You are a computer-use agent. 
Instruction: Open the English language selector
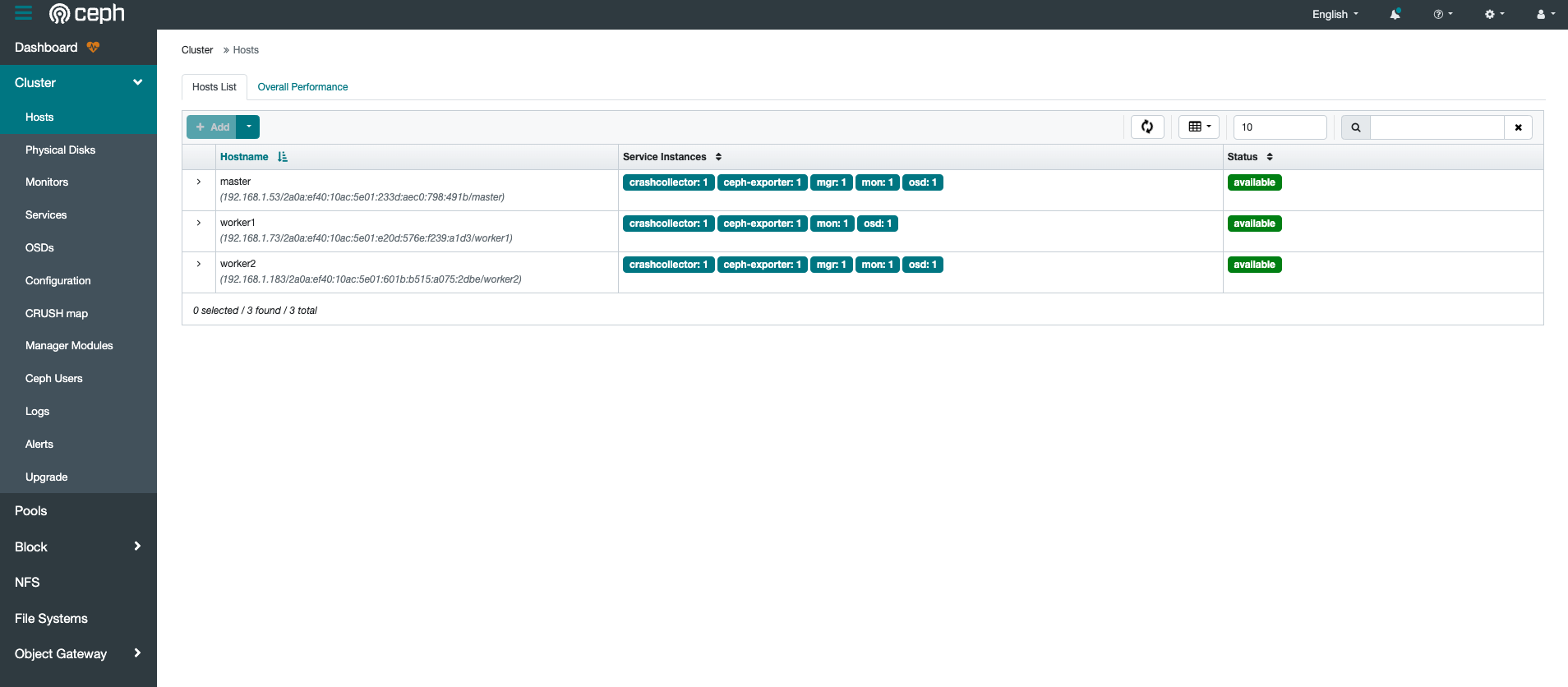point(1335,14)
